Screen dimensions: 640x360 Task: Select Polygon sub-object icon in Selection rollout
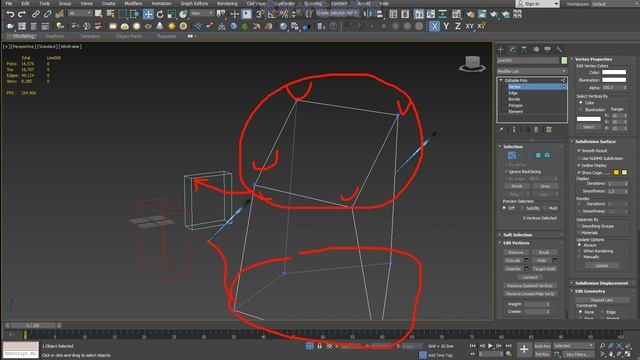point(538,155)
